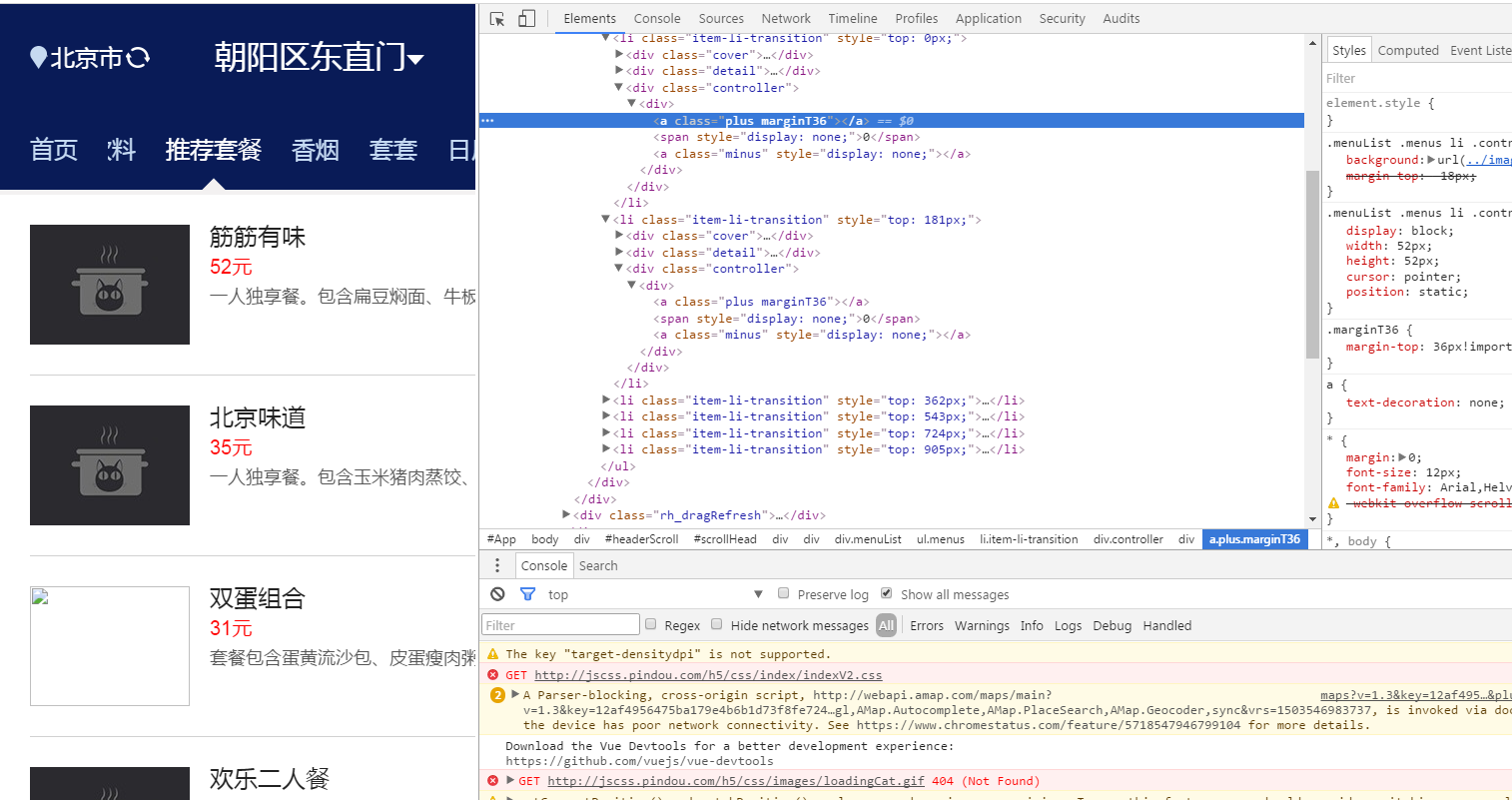Click the Styles pane Filter field

[x=1418, y=78]
